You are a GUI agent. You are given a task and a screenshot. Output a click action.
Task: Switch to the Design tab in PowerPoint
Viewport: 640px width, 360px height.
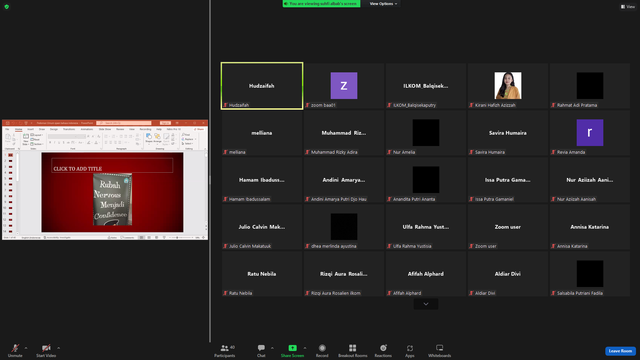[x=54, y=129]
